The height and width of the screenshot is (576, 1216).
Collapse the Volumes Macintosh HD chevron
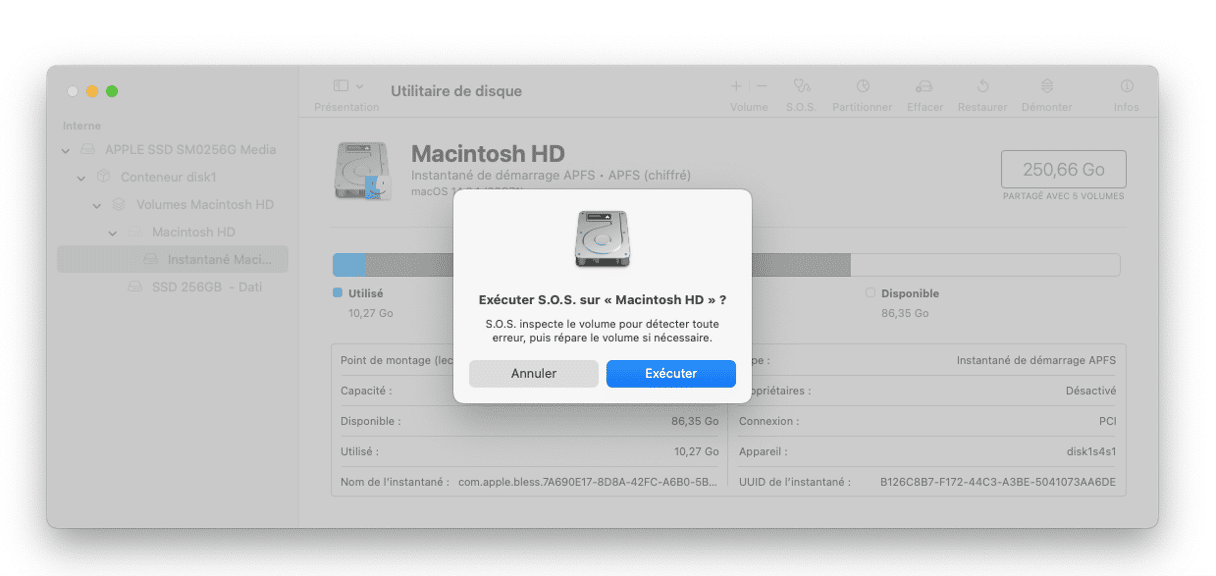click(x=97, y=205)
